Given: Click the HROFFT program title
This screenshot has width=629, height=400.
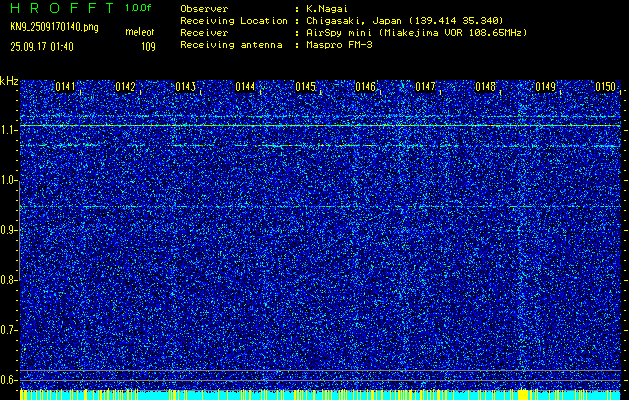Looking at the screenshot, I should point(62,8).
